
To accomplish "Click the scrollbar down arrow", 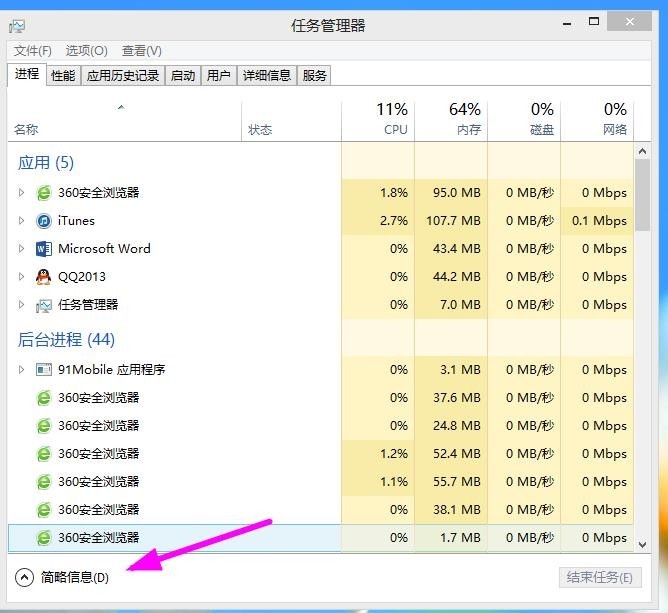I will [642, 544].
